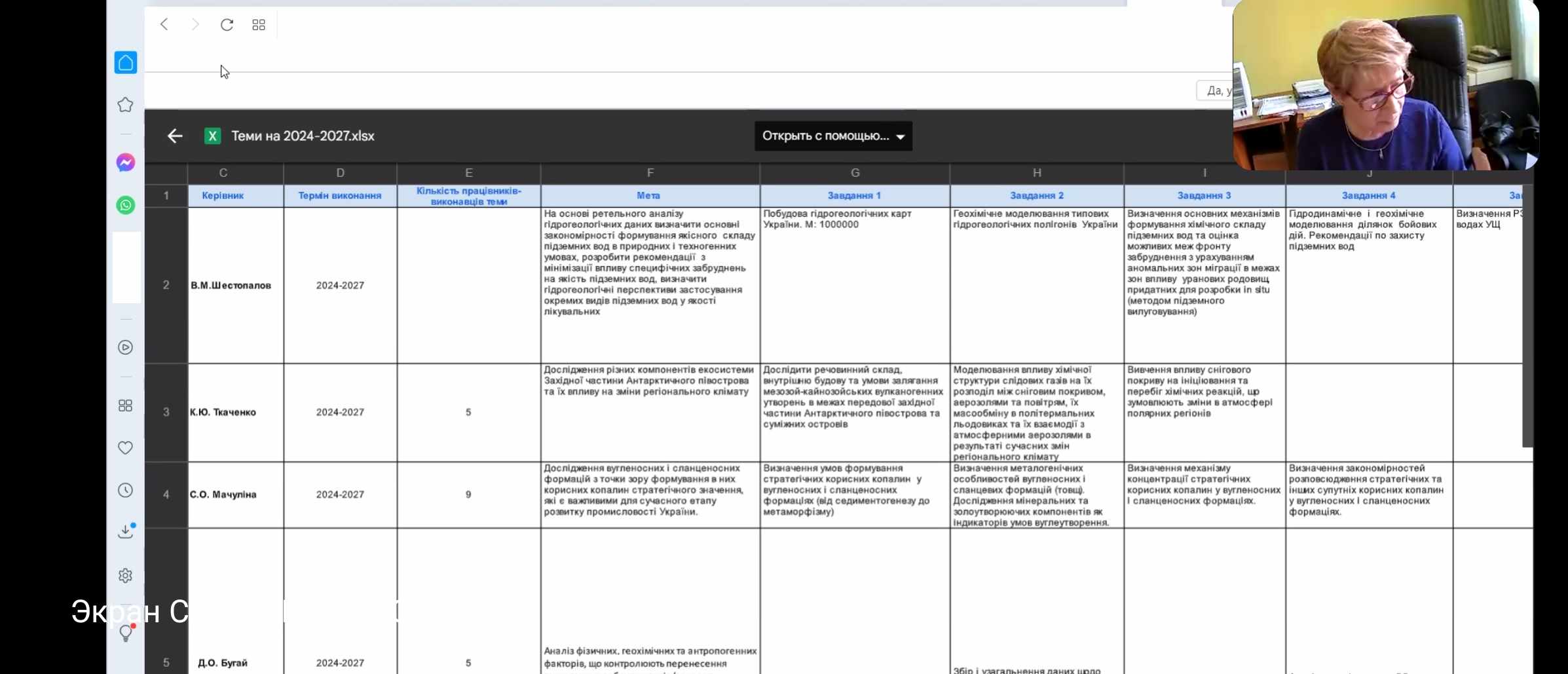The width and height of the screenshot is (1568, 674).
Task: Open the home icon in the sidebar
Action: (126, 63)
